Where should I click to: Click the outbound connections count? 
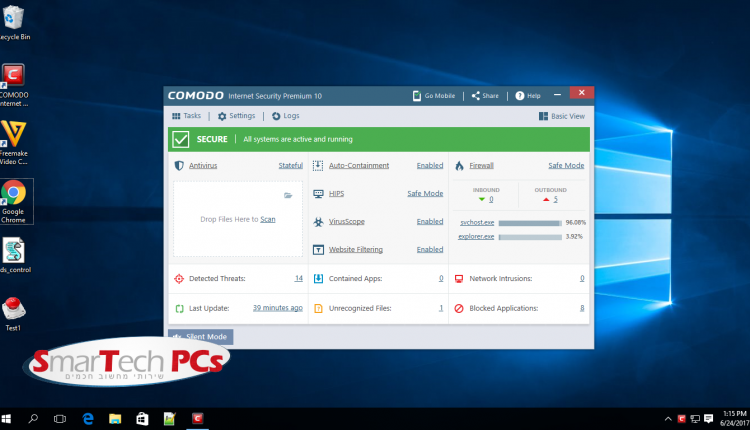click(555, 199)
